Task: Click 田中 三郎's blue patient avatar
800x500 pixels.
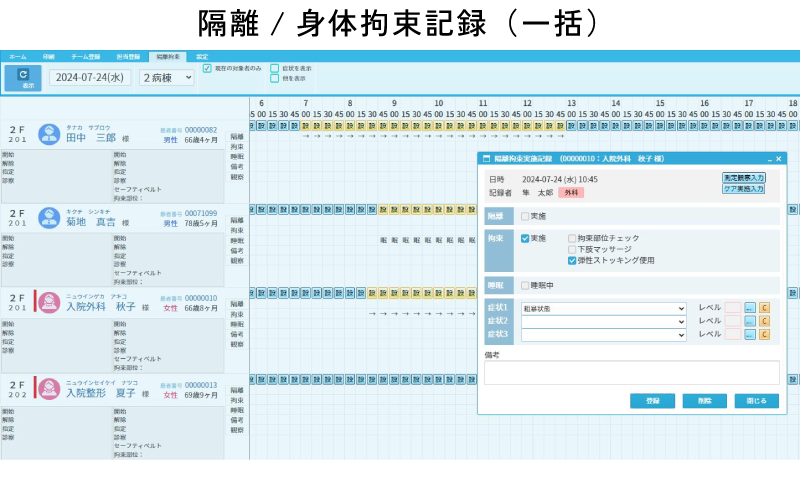Action: point(49,134)
